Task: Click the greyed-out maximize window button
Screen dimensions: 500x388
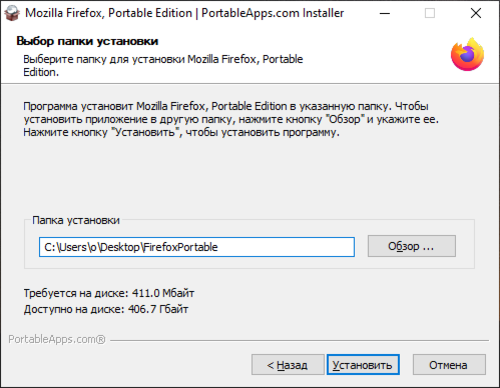Action: (x=430, y=13)
